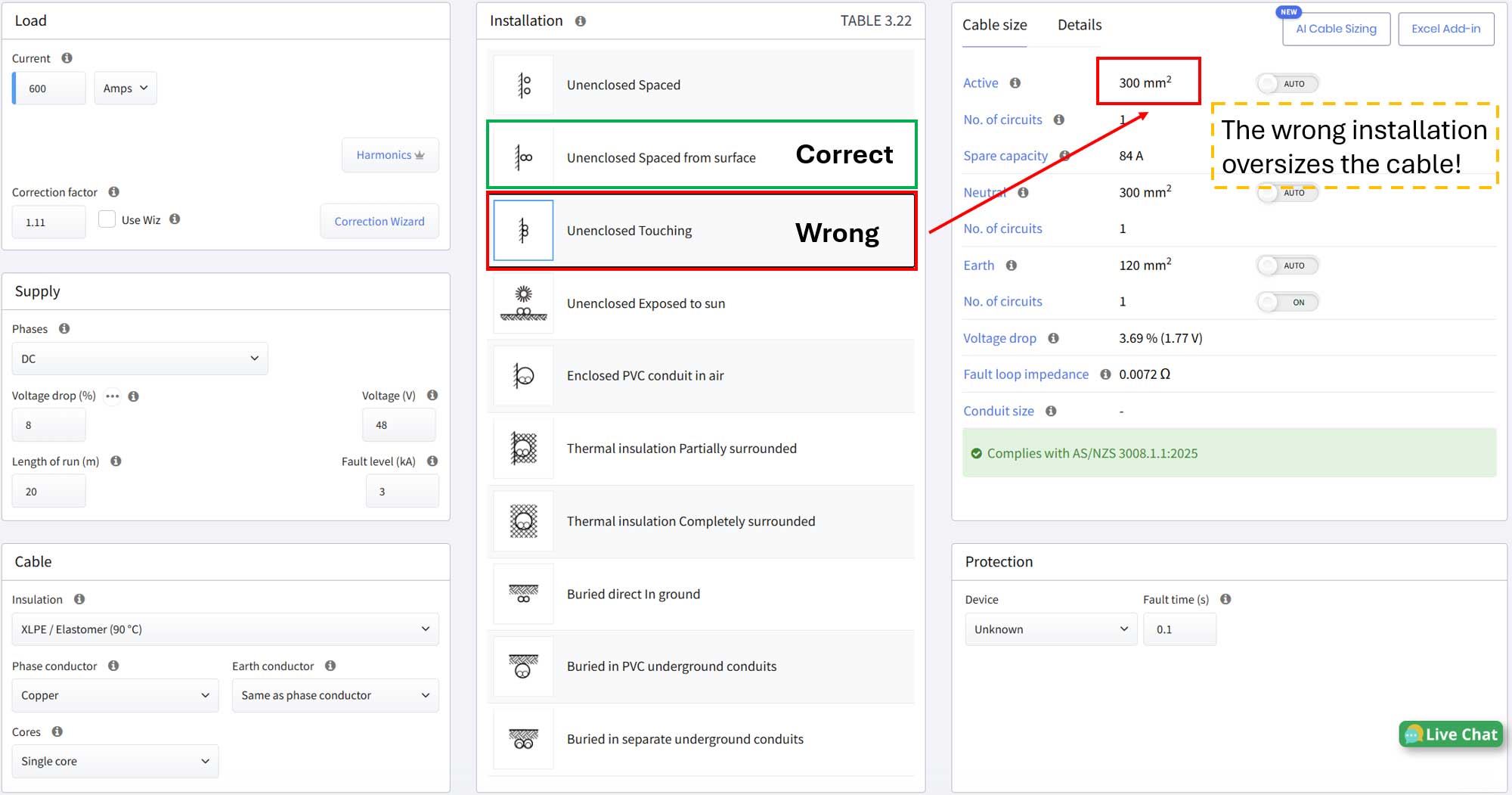The width and height of the screenshot is (1512, 795).
Task: Open the Earth conductor dropdown
Action: (x=336, y=695)
